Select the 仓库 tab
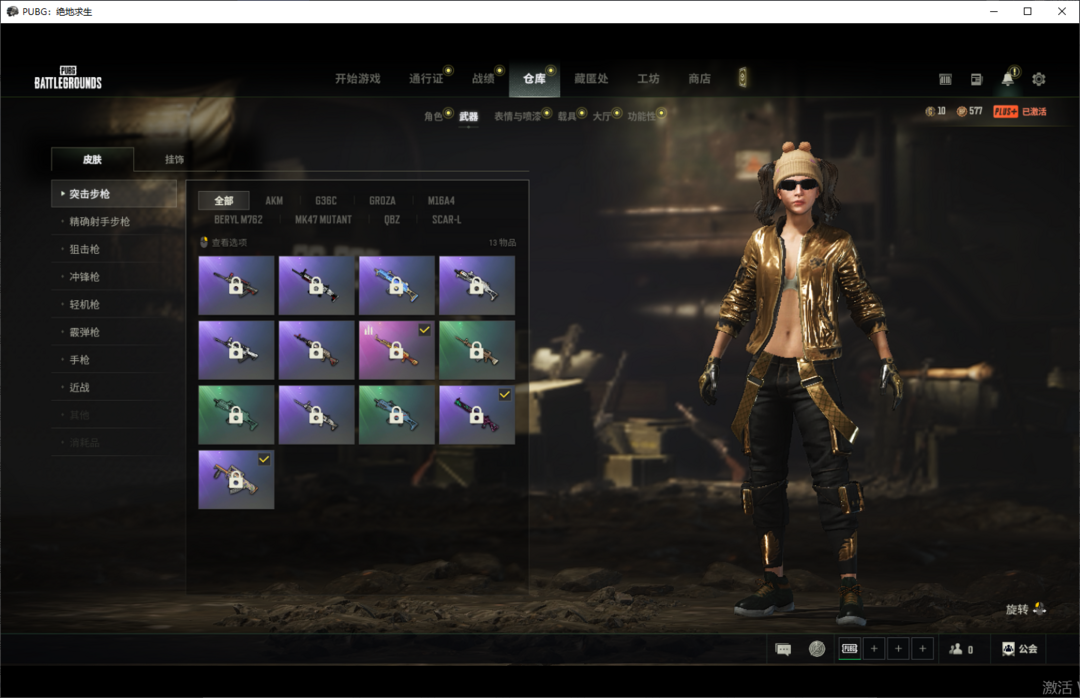This screenshot has width=1080, height=698. pos(534,79)
